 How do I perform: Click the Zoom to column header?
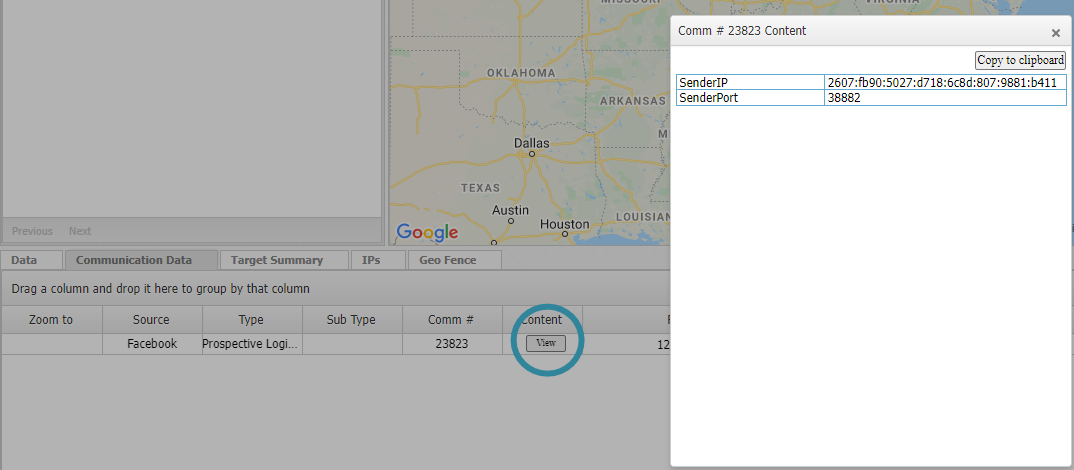51,320
